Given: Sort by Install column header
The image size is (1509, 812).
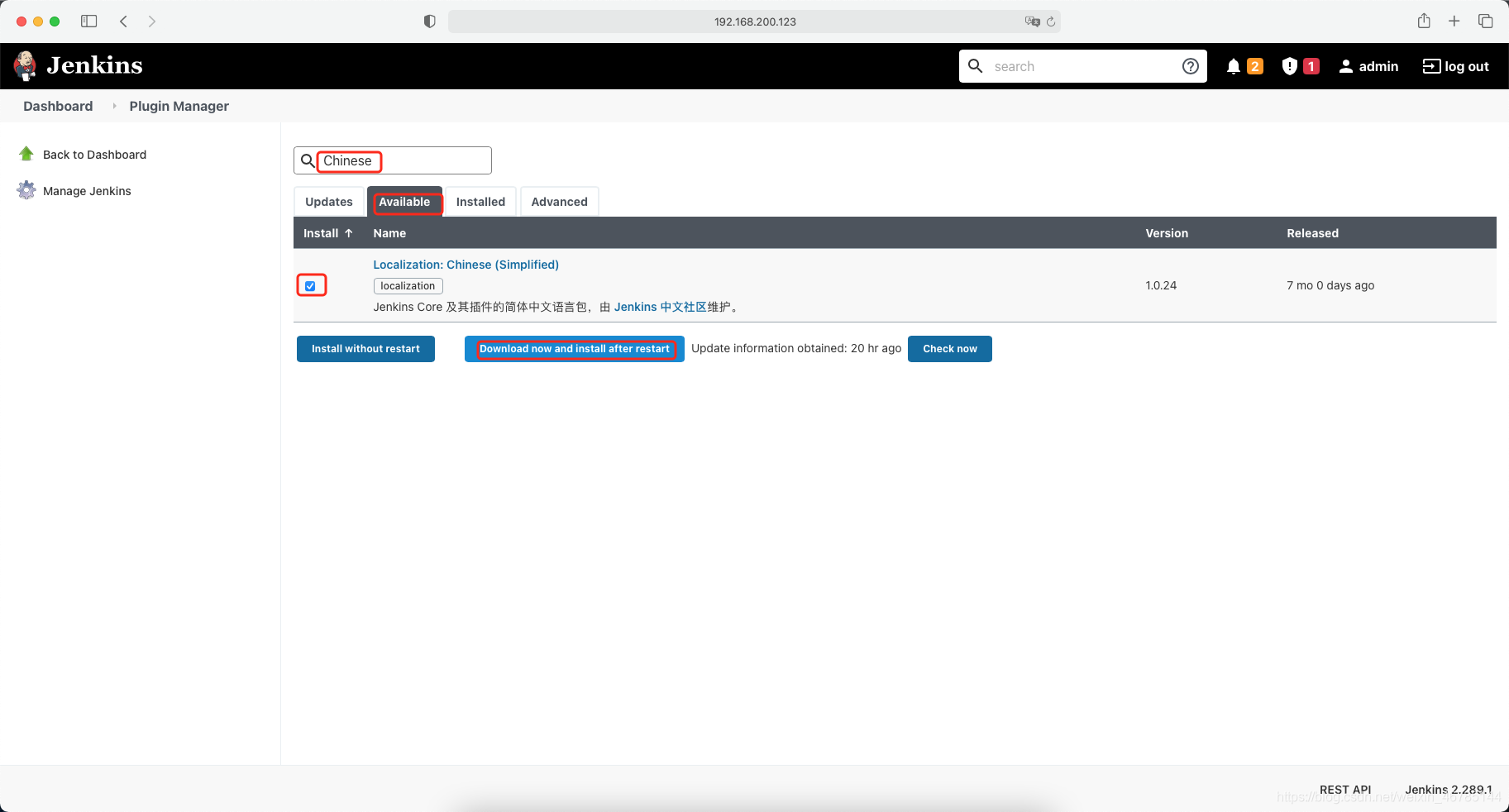Looking at the screenshot, I should pyautogui.click(x=328, y=233).
